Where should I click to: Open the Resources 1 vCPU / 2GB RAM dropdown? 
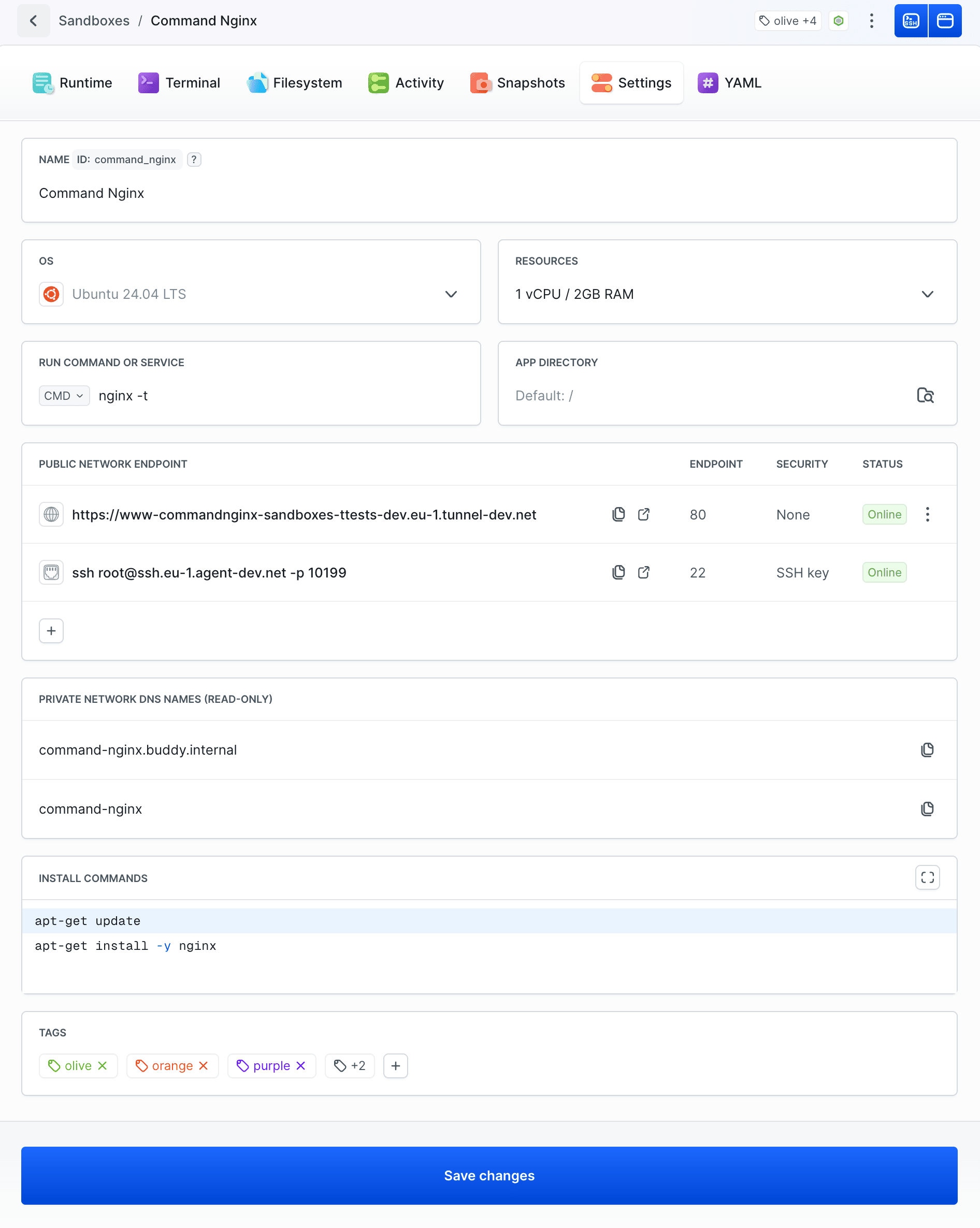(927, 295)
